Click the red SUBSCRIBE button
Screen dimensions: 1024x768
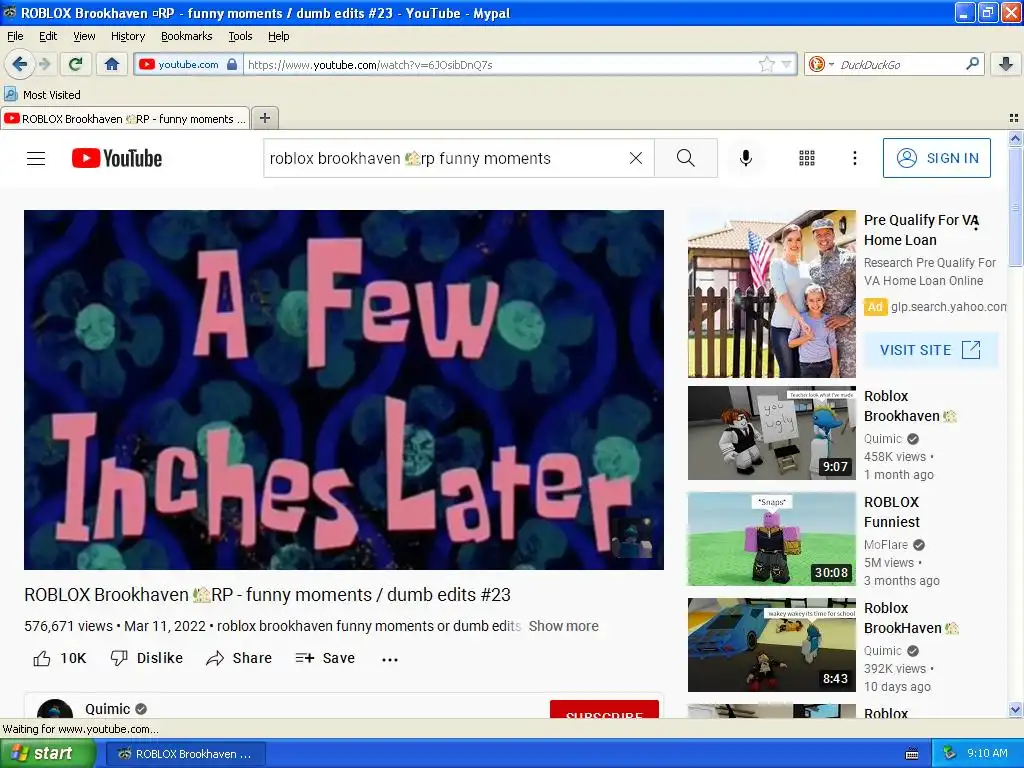coord(604,710)
